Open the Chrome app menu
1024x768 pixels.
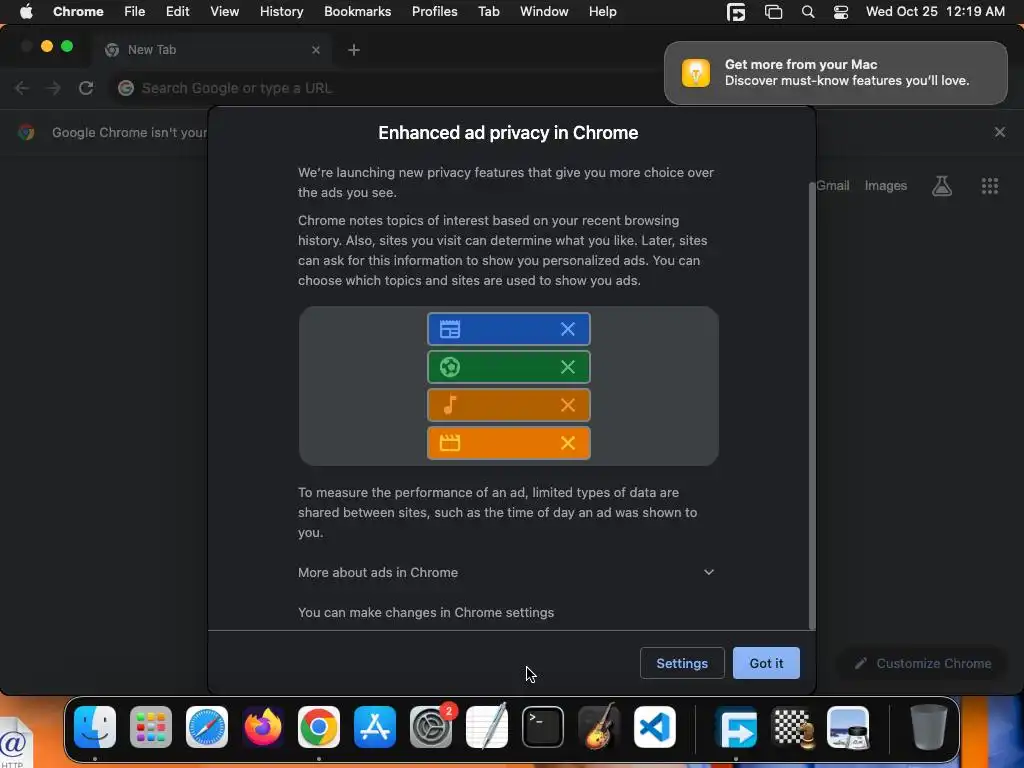coord(78,12)
